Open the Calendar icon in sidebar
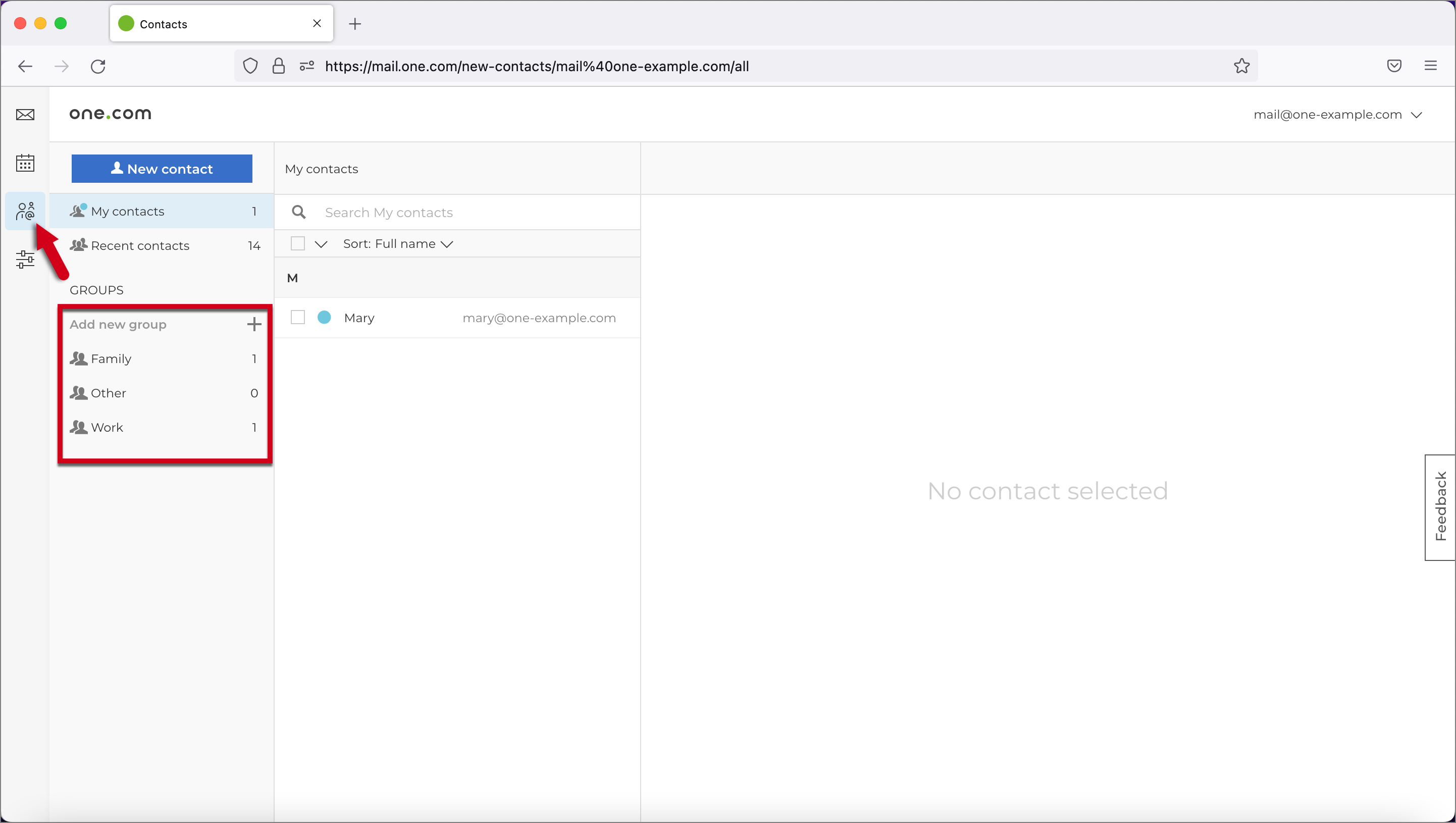1456x823 pixels. [25, 163]
